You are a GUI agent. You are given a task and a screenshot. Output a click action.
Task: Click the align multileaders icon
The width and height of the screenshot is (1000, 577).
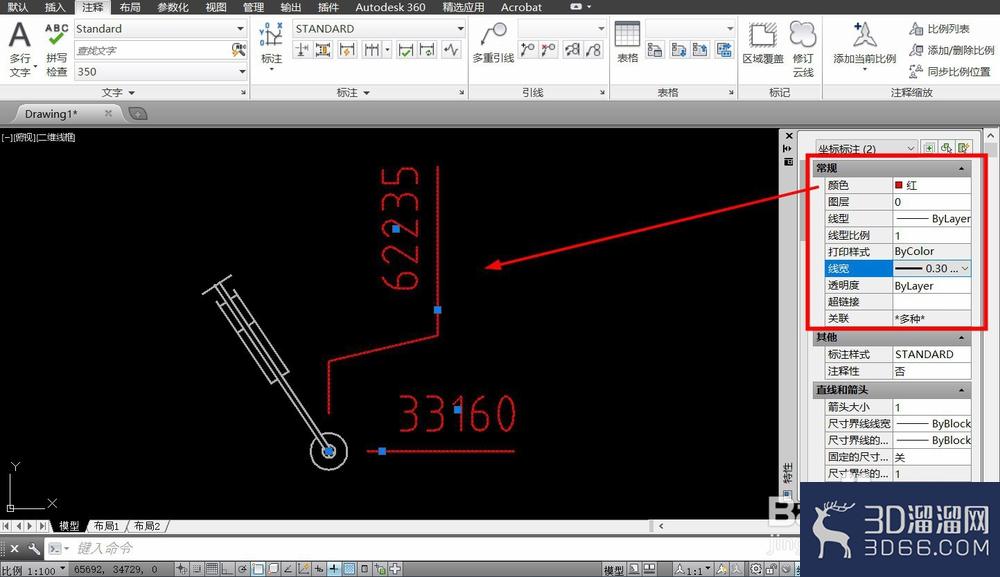tap(572, 50)
